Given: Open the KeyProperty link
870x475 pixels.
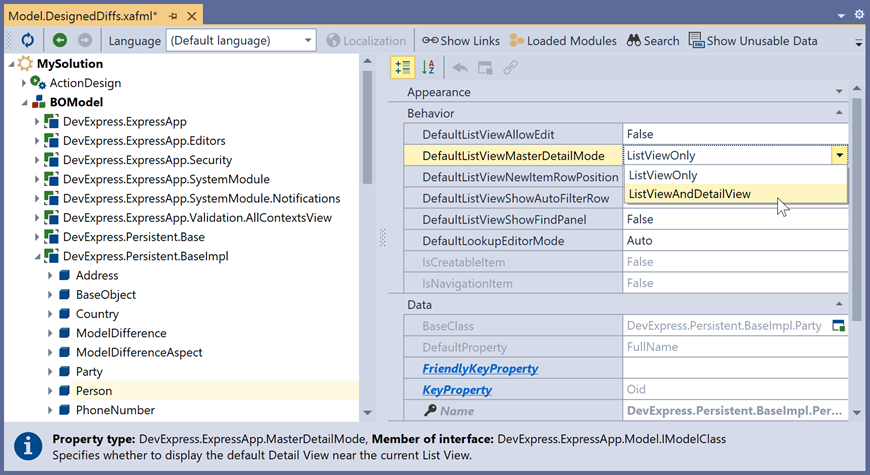Looking at the screenshot, I should [x=457, y=390].
